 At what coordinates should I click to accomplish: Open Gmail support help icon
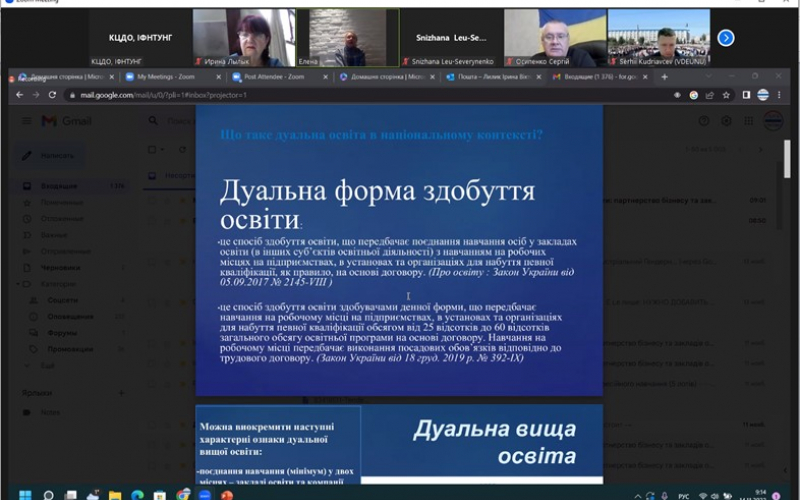pos(704,121)
